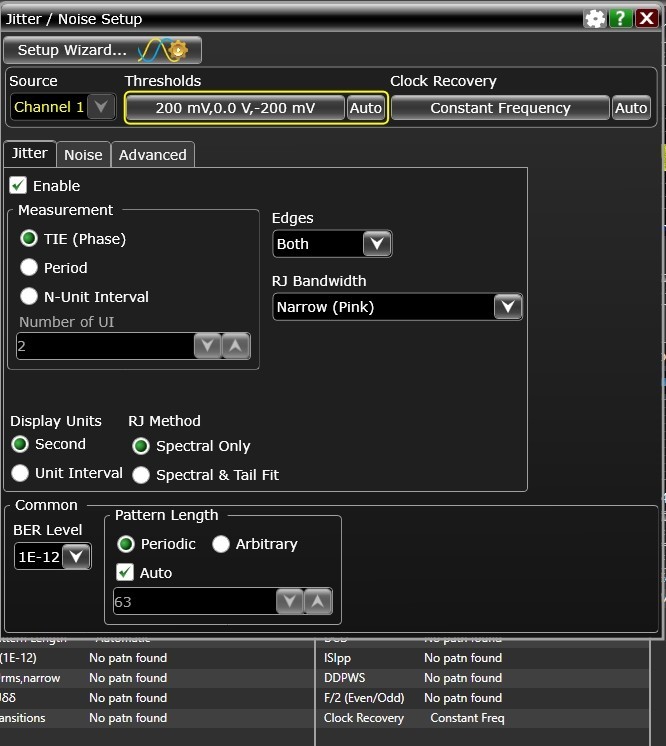Image resolution: width=666 pixels, height=746 pixels.
Task: Open the green help question icon
Action: click(x=620, y=19)
